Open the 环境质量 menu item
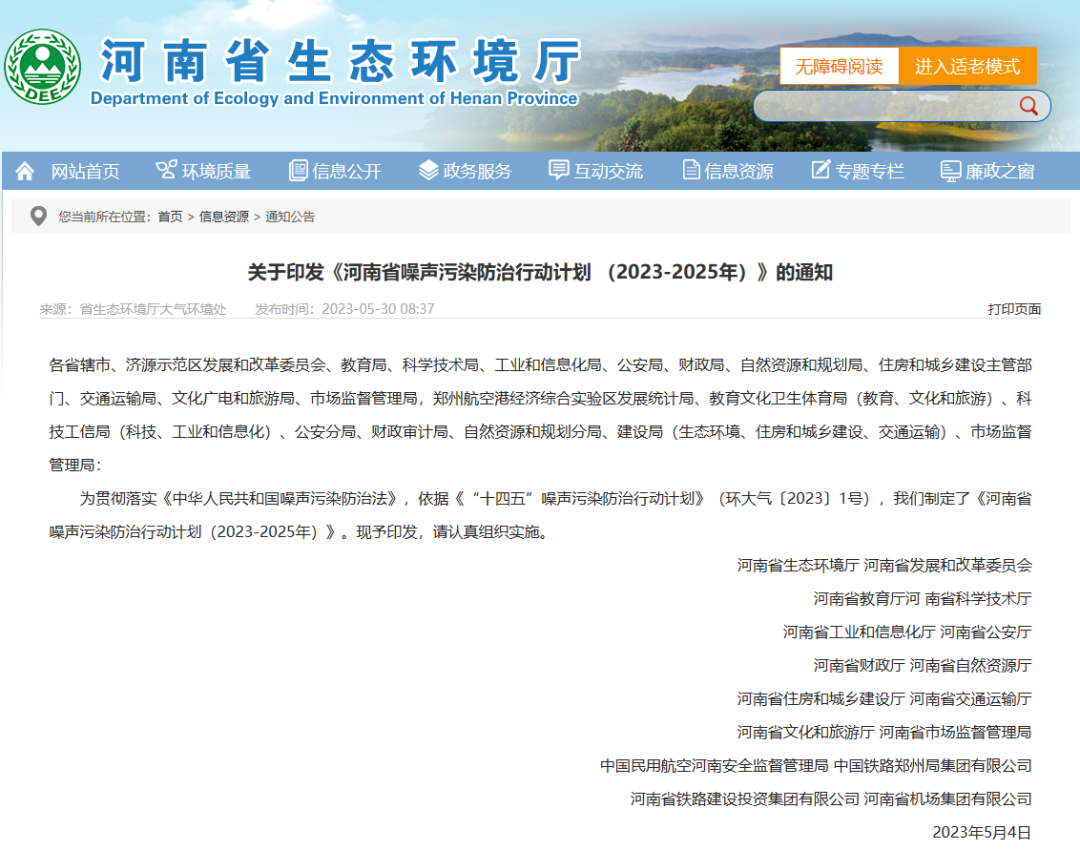 point(216,171)
